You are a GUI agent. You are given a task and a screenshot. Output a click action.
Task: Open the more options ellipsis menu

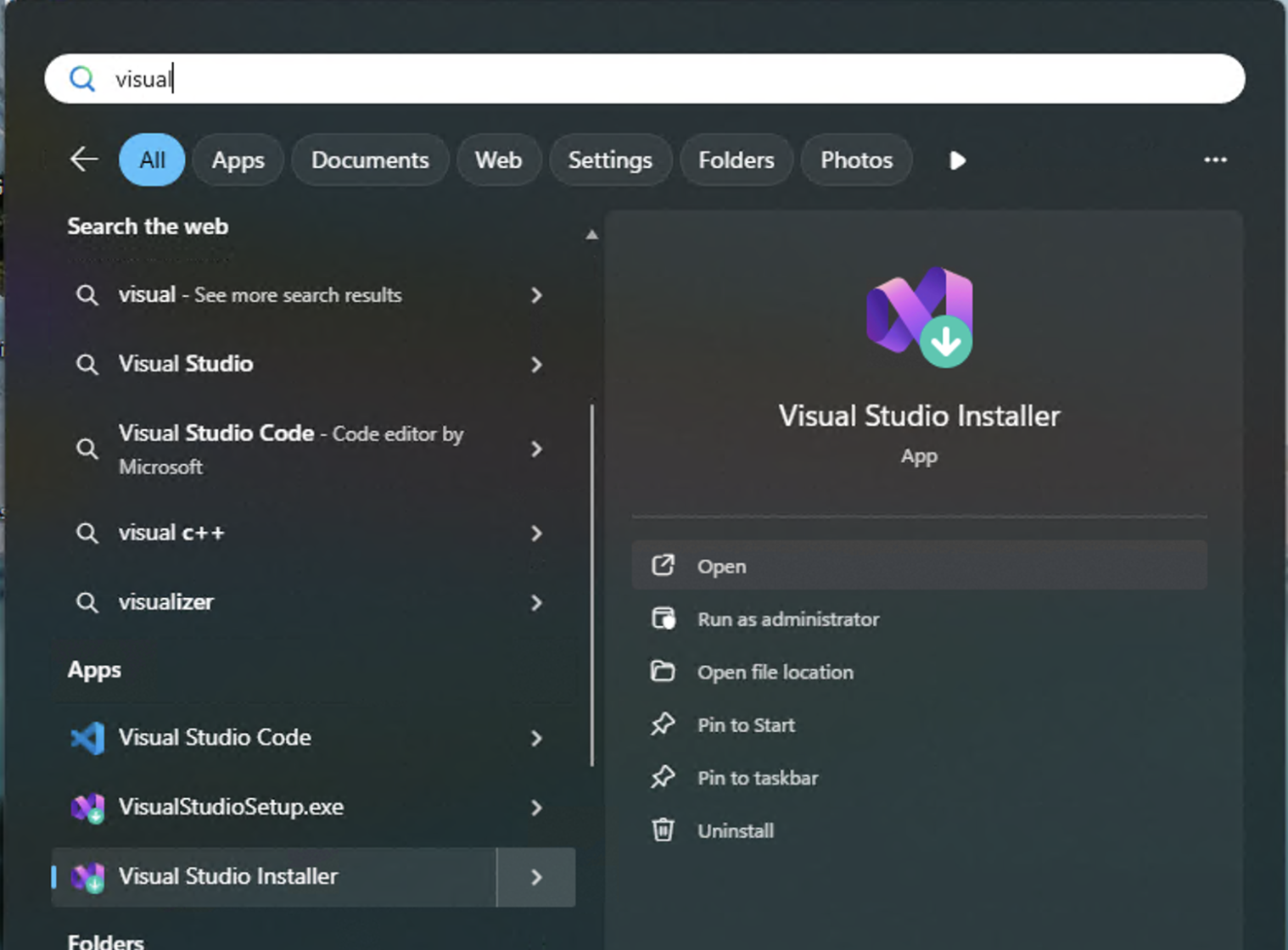coord(1216,159)
